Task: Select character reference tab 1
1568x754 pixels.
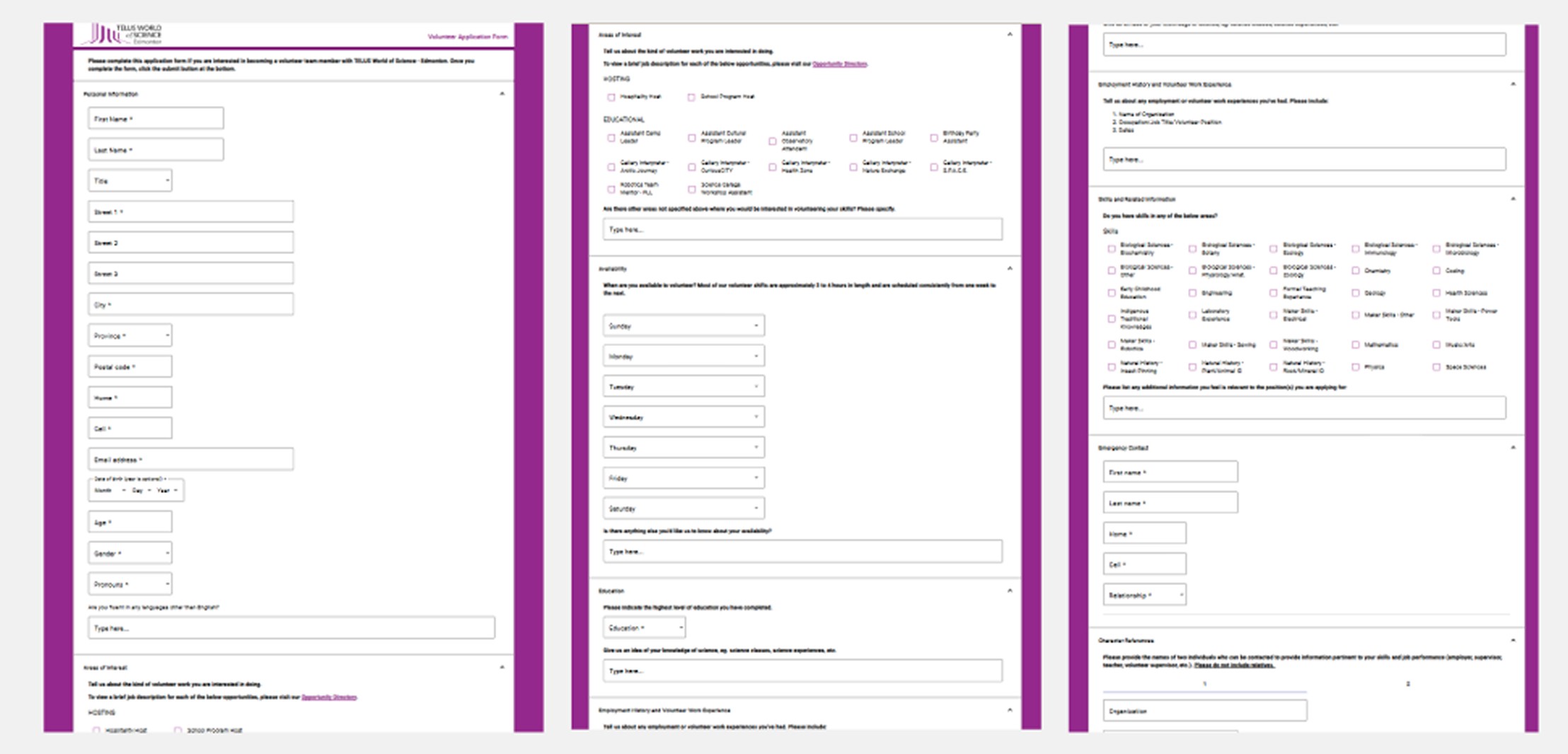Action: point(1204,684)
